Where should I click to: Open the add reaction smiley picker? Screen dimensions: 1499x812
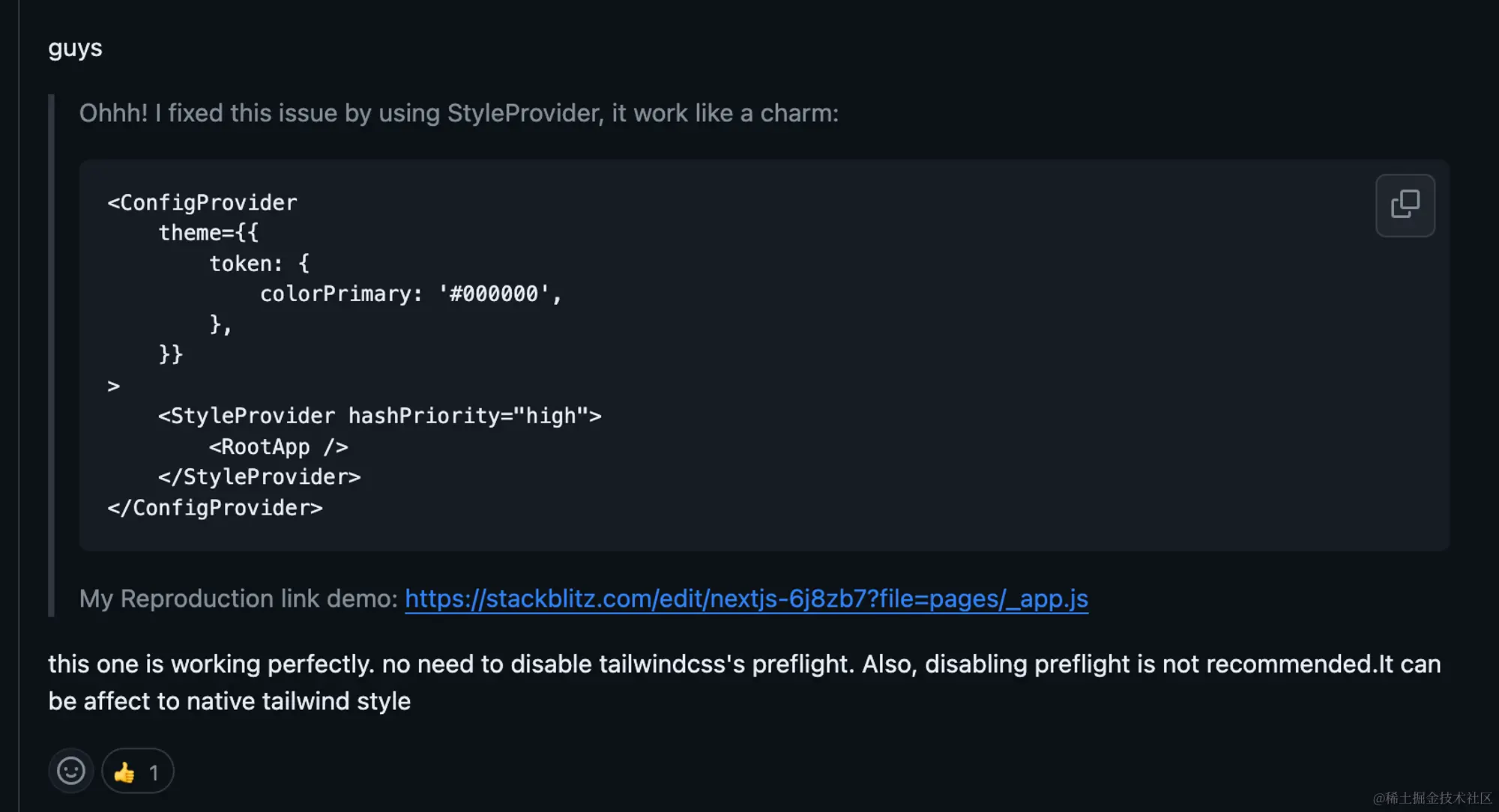(71, 771)
